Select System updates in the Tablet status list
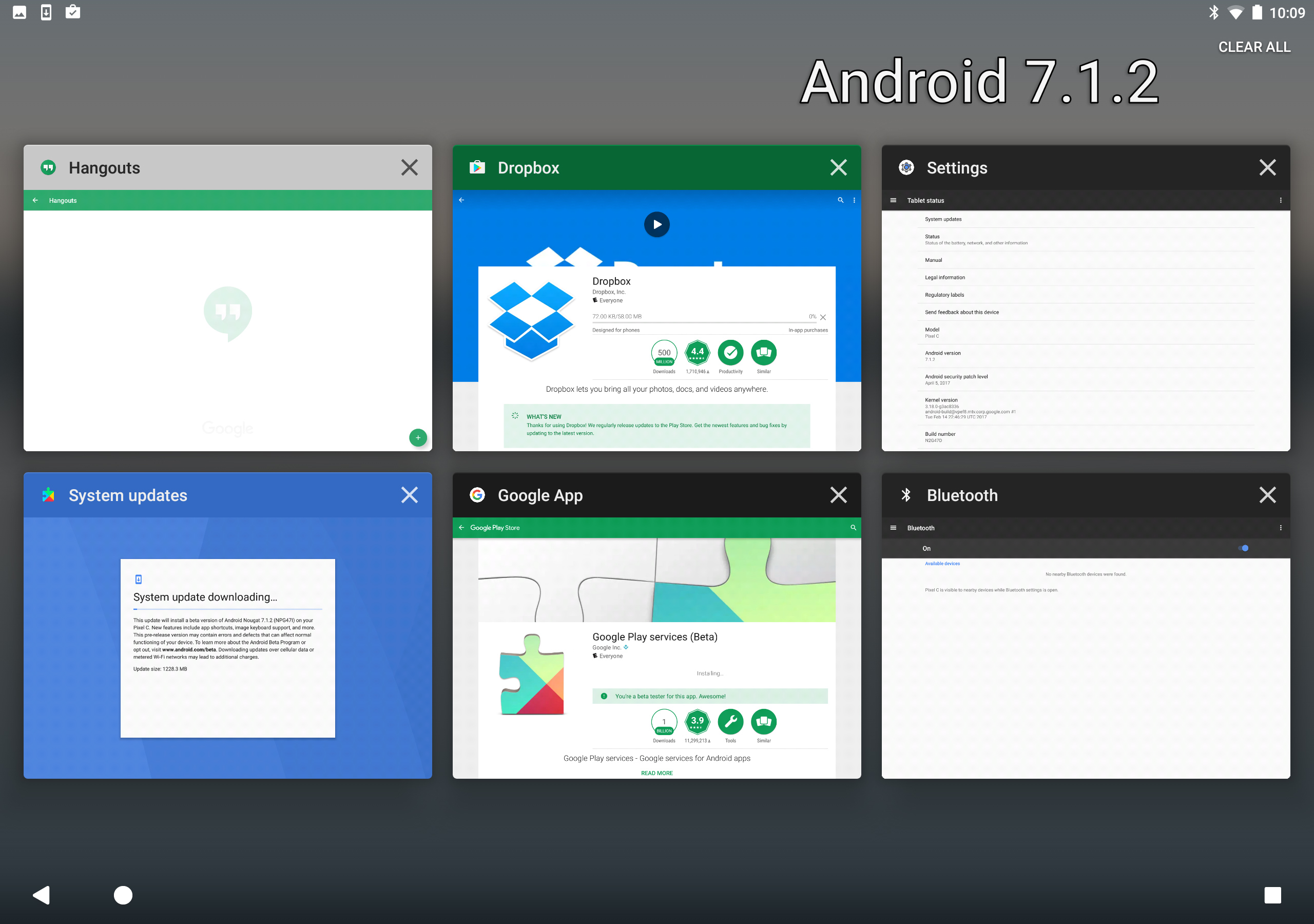Image resolution: width=1314 pixels, height=924 pixels. click(x=942, y=219)
